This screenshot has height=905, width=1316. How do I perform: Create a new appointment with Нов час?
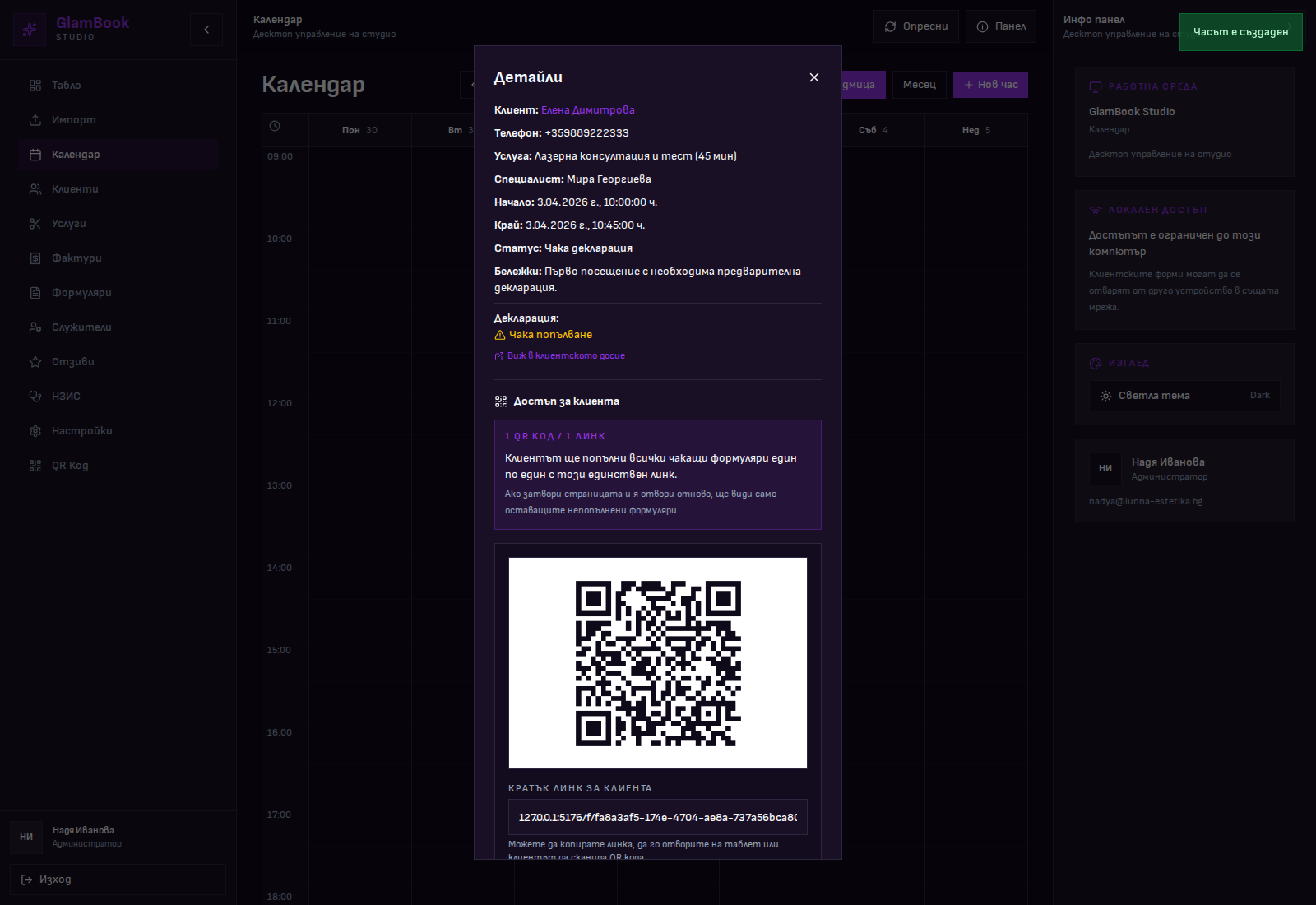990,85
